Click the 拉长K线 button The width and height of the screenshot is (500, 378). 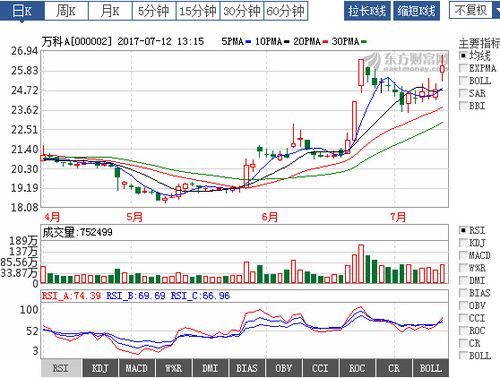(x=367, y=11)
